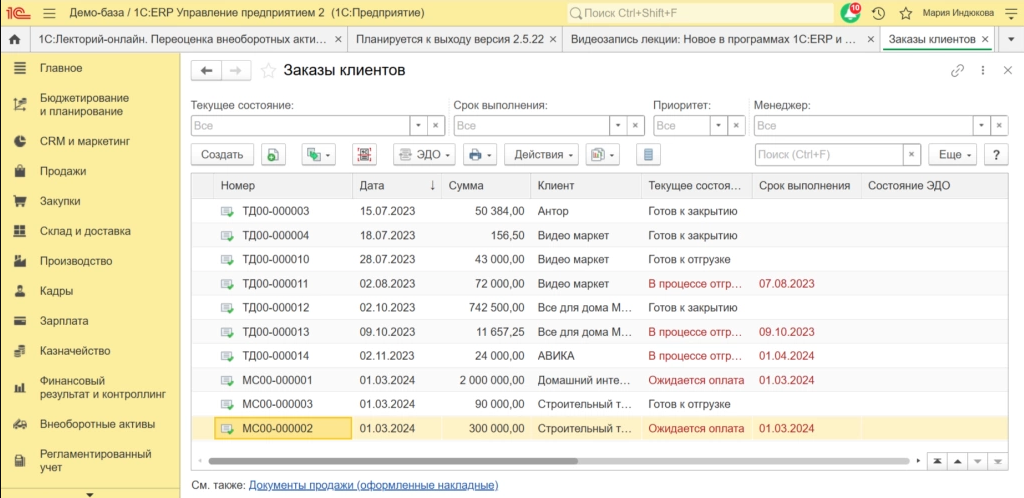
Task: Expand Текущее состояние filter dropdown
Action: click(418, 125)
